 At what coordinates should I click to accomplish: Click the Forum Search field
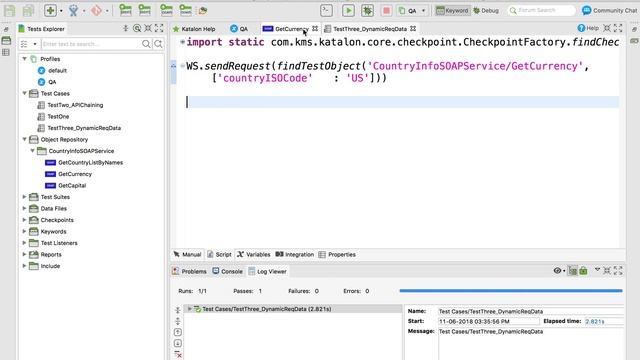pos(541,10)
